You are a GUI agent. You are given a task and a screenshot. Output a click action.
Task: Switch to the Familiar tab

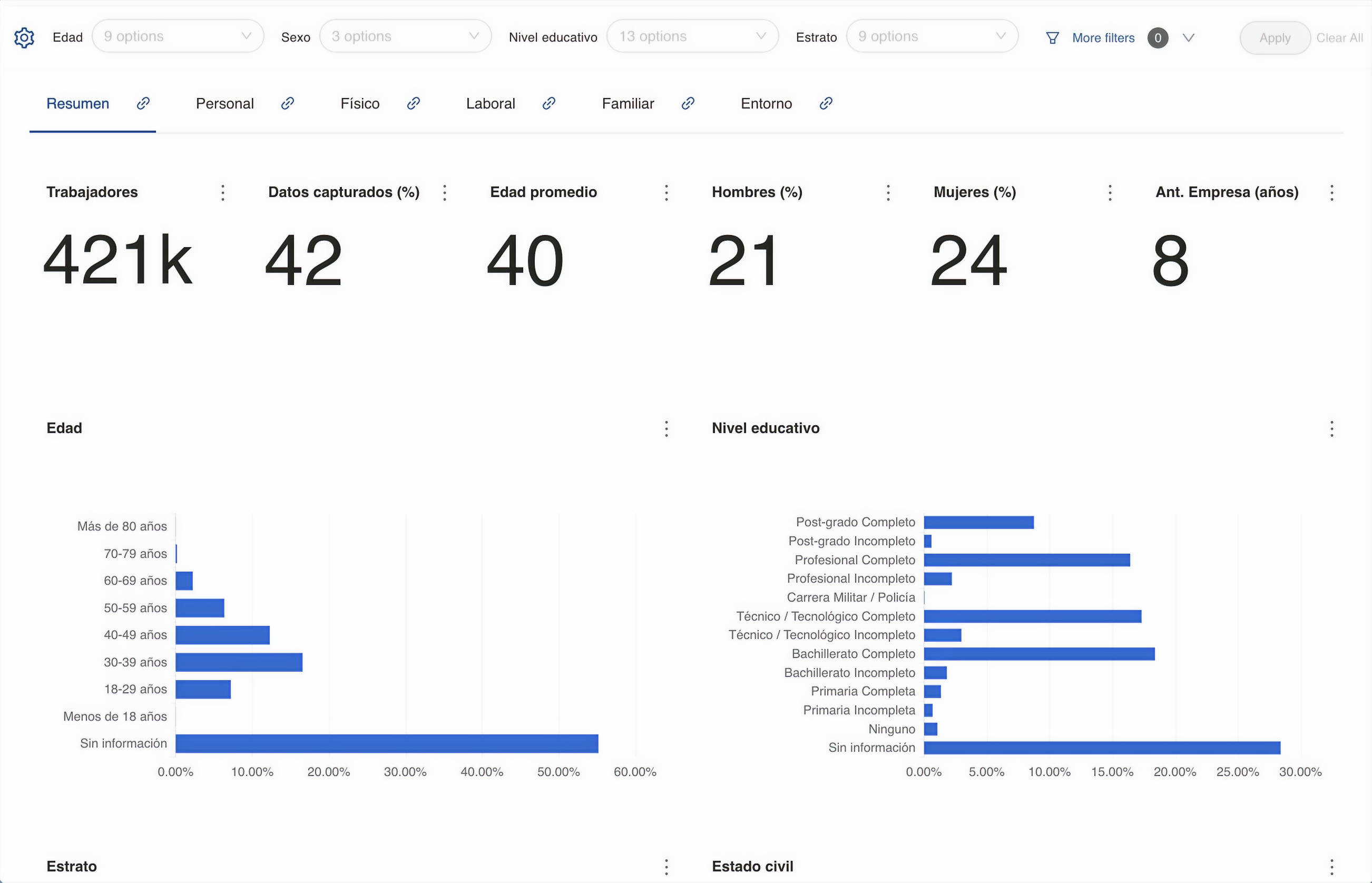[628, 104]
